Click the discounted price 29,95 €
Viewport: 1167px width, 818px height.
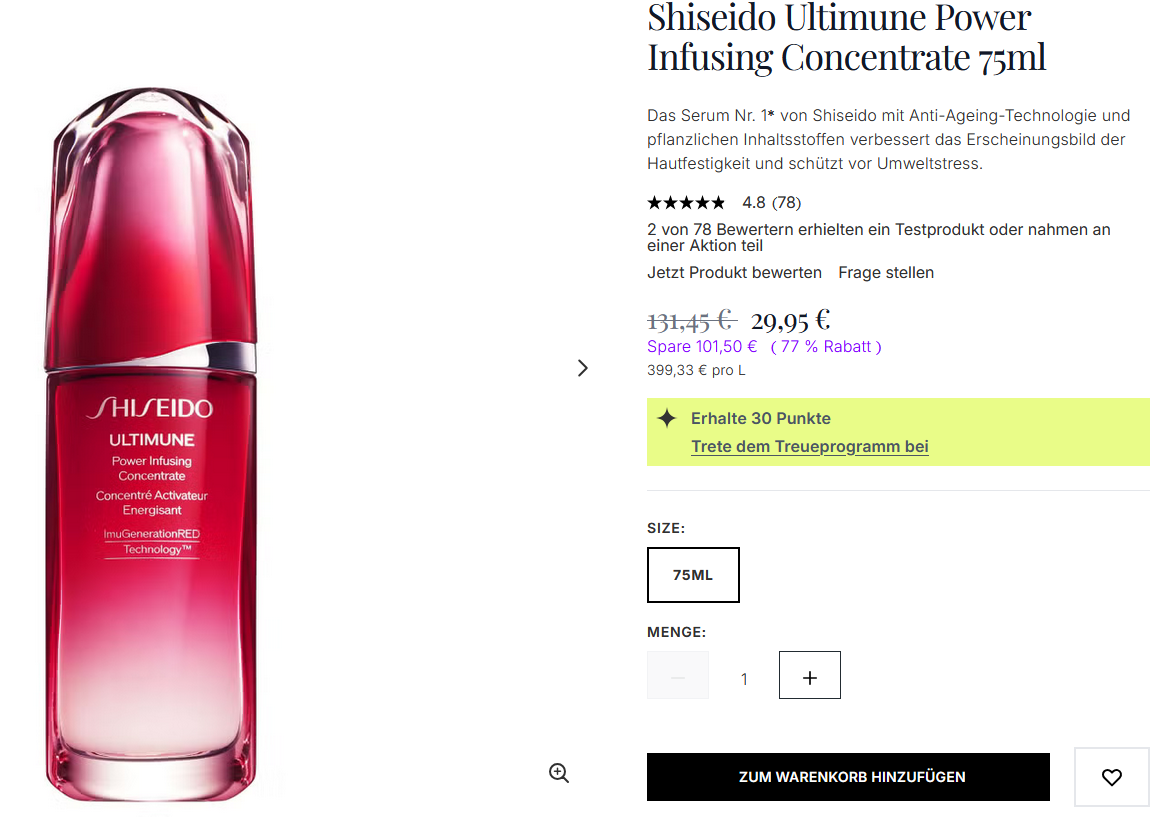click(x=790, y=321)
